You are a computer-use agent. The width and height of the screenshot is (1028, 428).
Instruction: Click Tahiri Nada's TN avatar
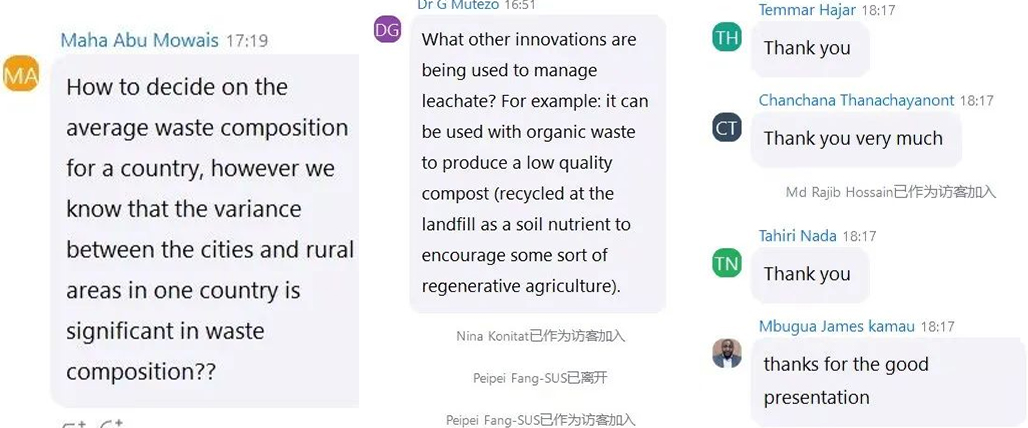pos(727,264)
